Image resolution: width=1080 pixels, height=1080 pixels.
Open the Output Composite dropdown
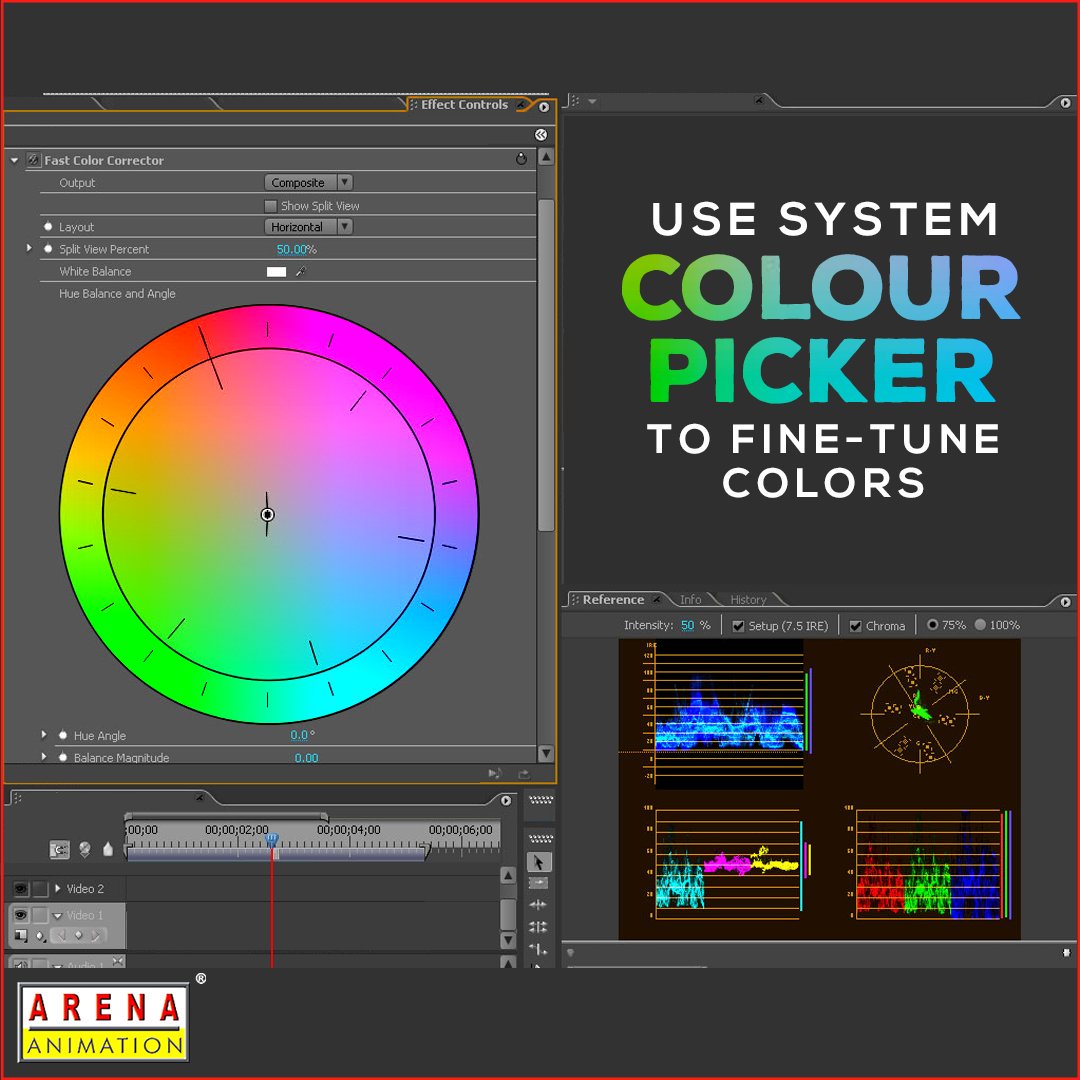coord(309,183)
